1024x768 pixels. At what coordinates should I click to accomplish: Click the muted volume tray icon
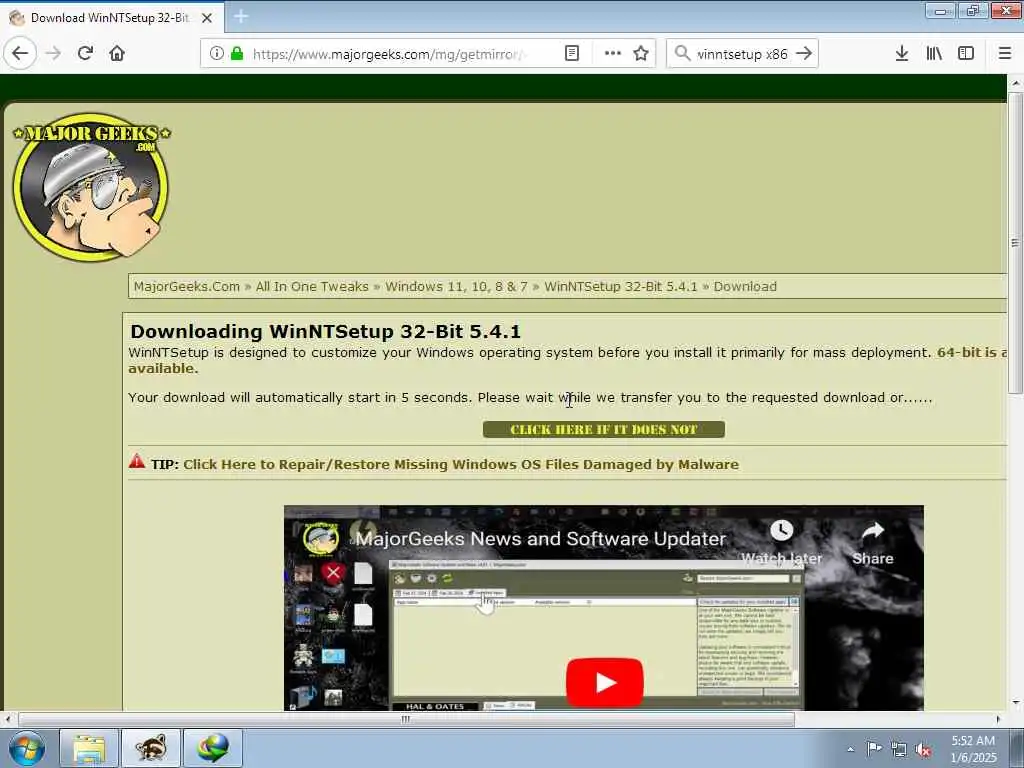coord(923,750)
